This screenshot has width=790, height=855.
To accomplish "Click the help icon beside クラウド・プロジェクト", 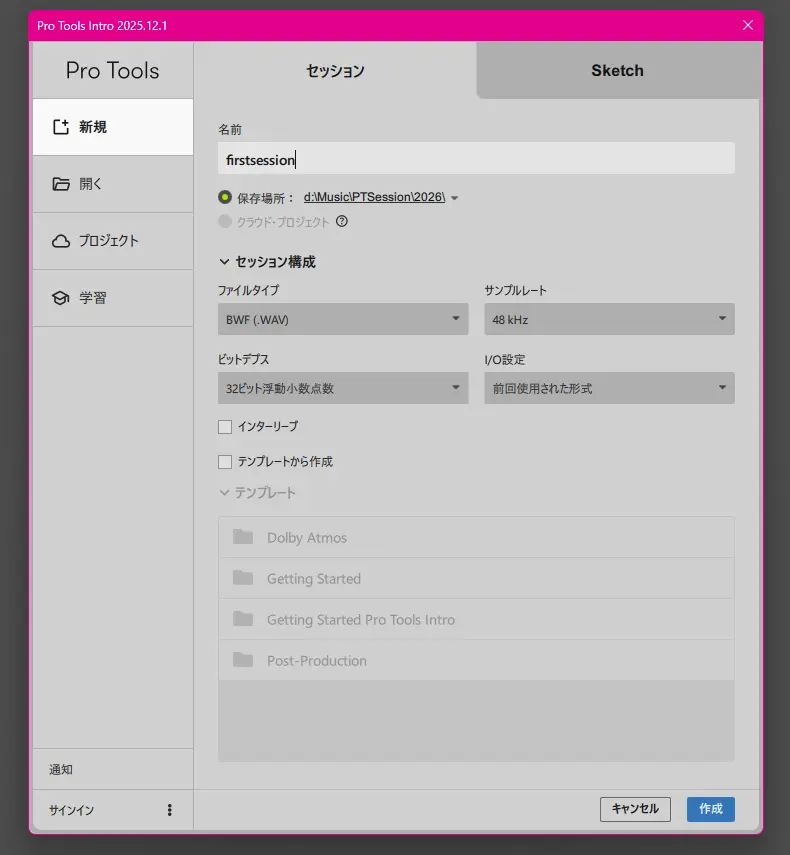I will coord(342,222).
